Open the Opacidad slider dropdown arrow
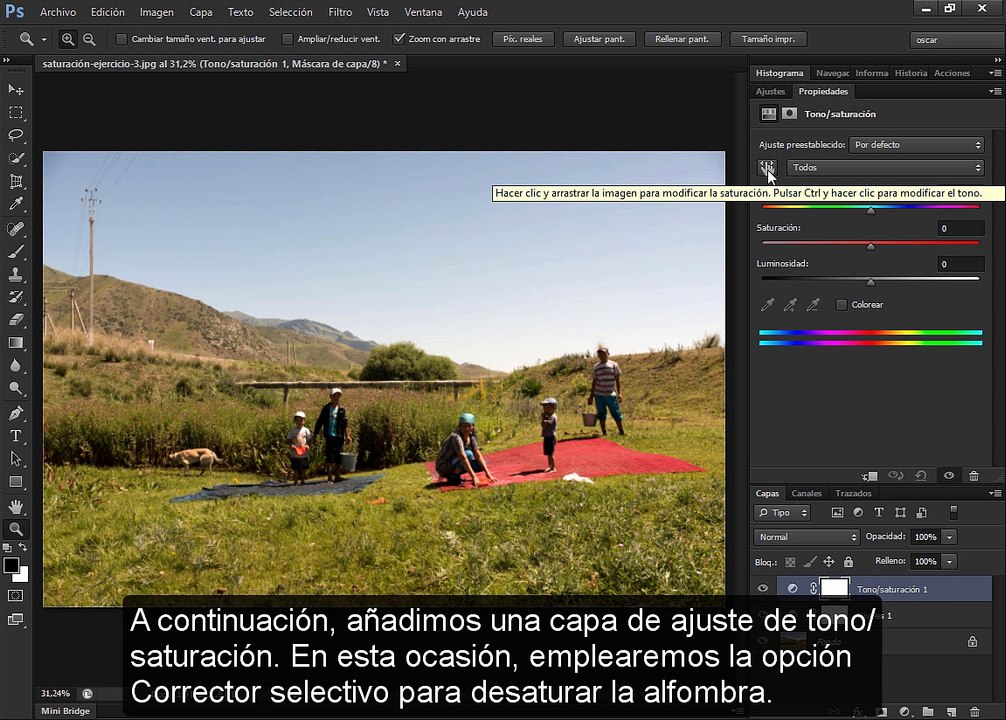 [950, 537]
